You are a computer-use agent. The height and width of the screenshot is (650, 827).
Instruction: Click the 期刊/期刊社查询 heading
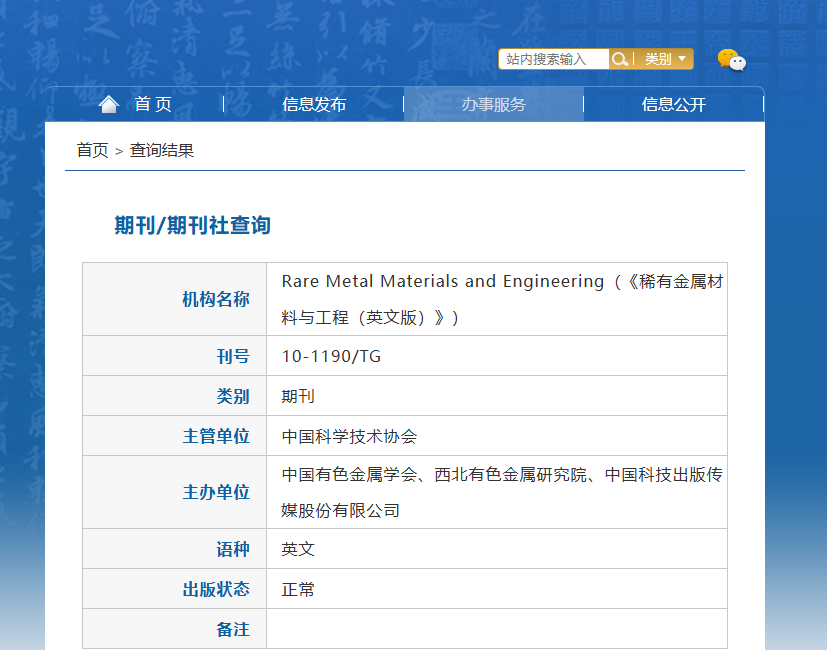tap(193, 225)
